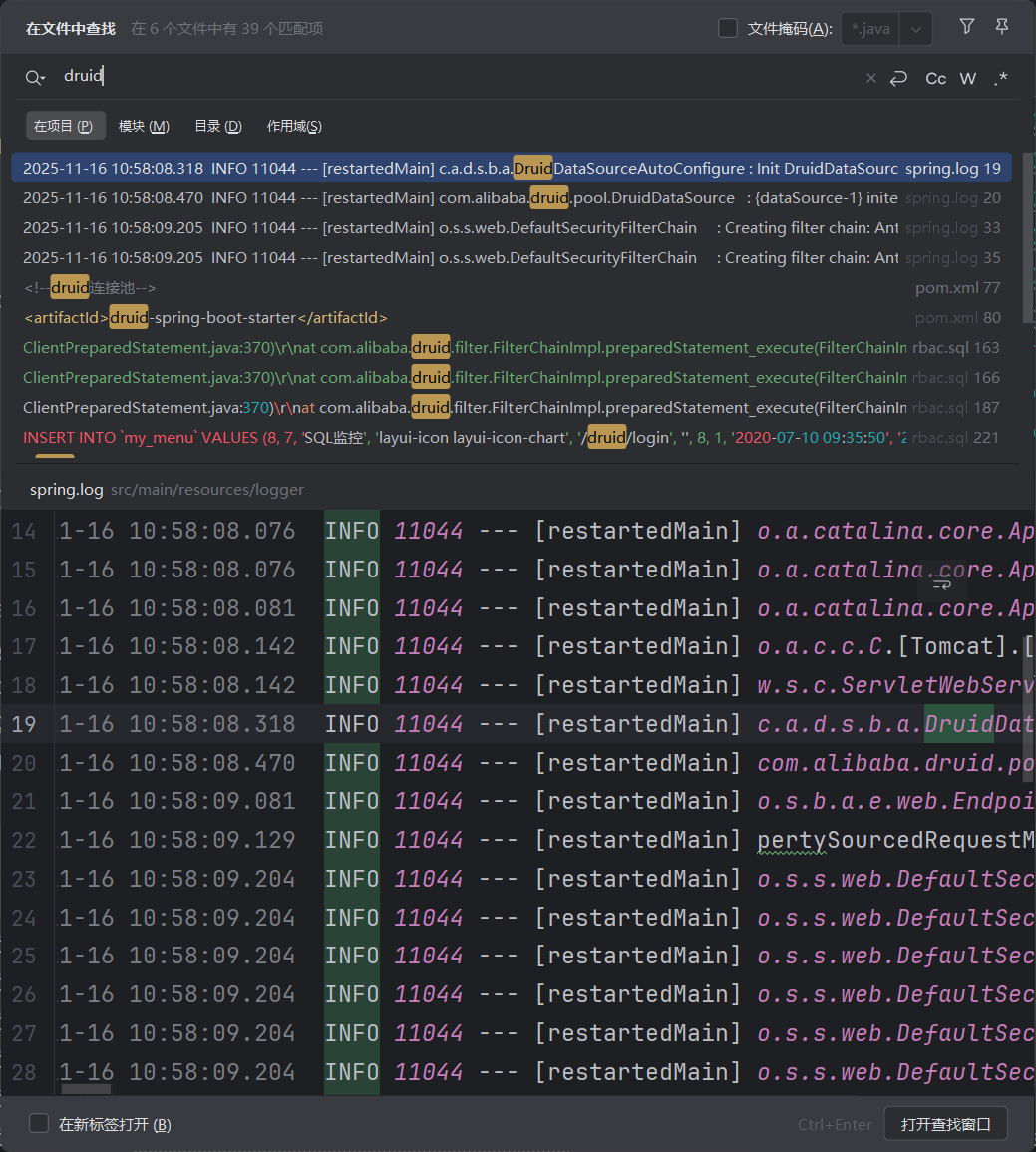
Task: Click in the druid search input field
Action: [x=449, y=76]
